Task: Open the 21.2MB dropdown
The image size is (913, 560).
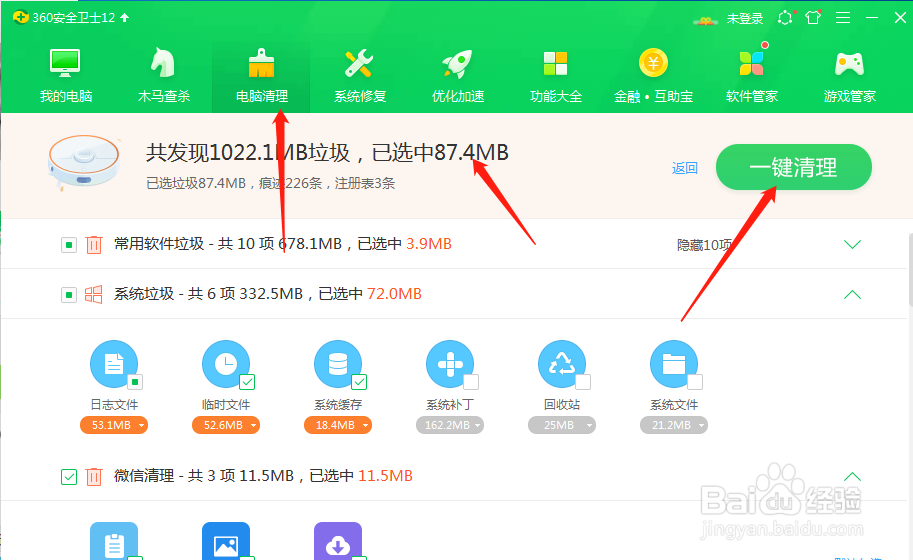Action: click(674, 426)
